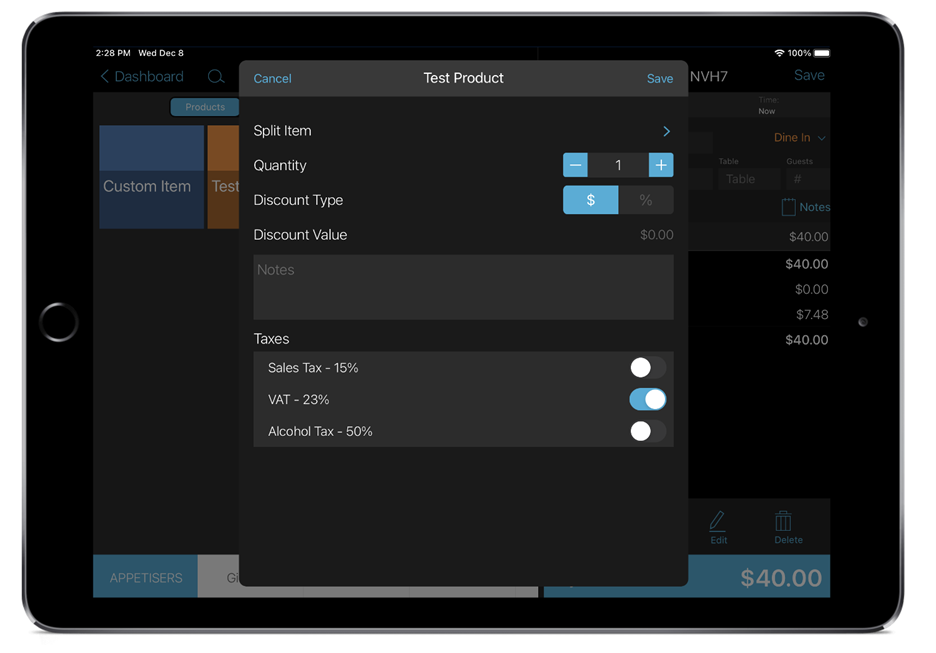Decrease quantity with the minus button

tap(575, 165)
